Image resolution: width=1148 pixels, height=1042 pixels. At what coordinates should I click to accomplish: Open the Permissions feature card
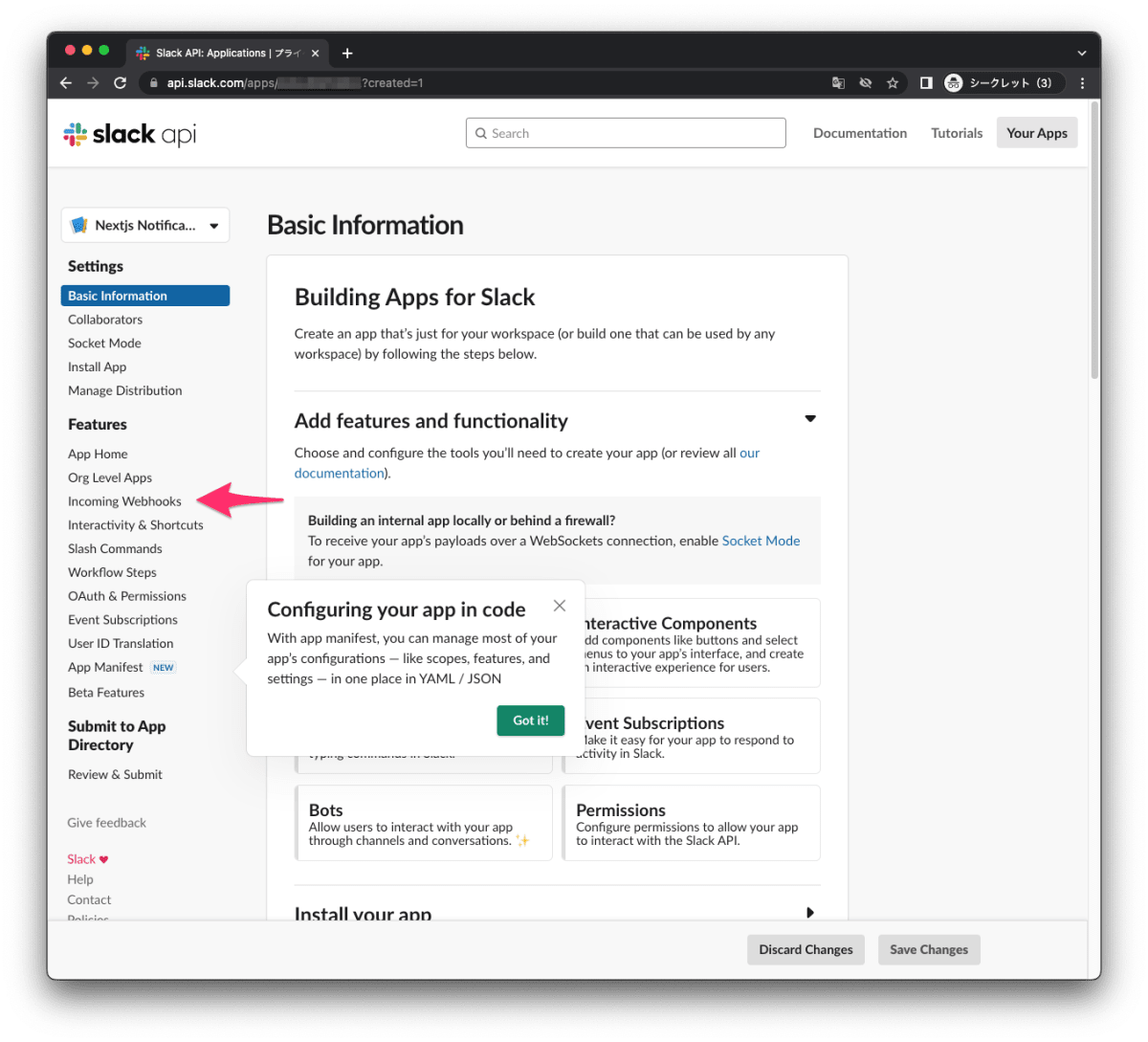(691, 823)
